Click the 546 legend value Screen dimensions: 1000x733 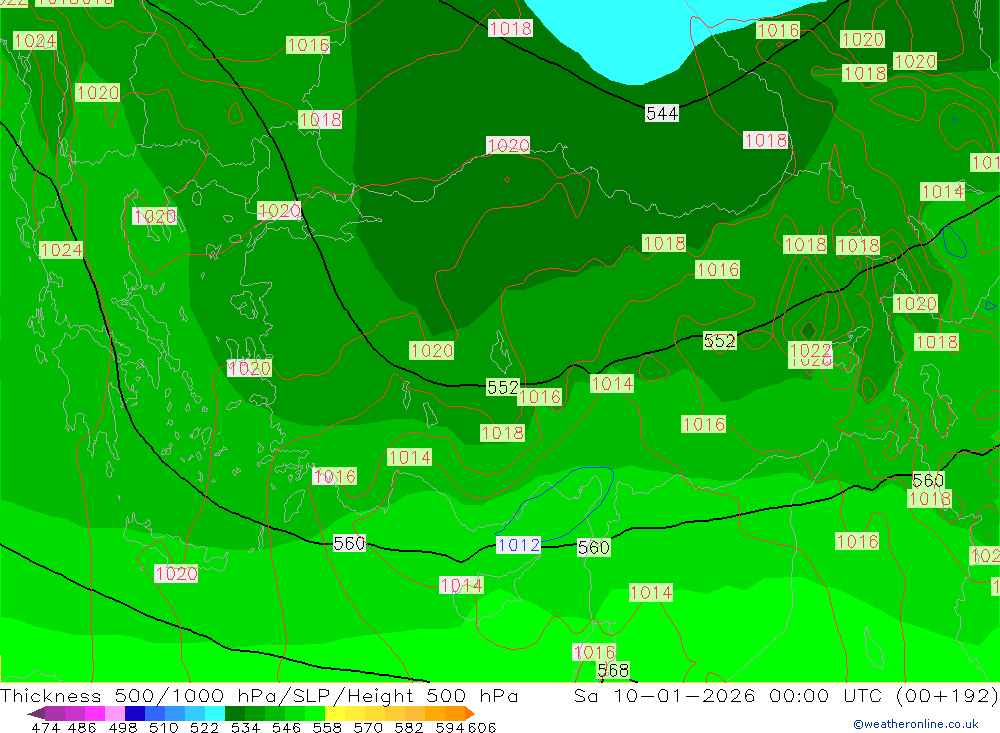(286, 727)
